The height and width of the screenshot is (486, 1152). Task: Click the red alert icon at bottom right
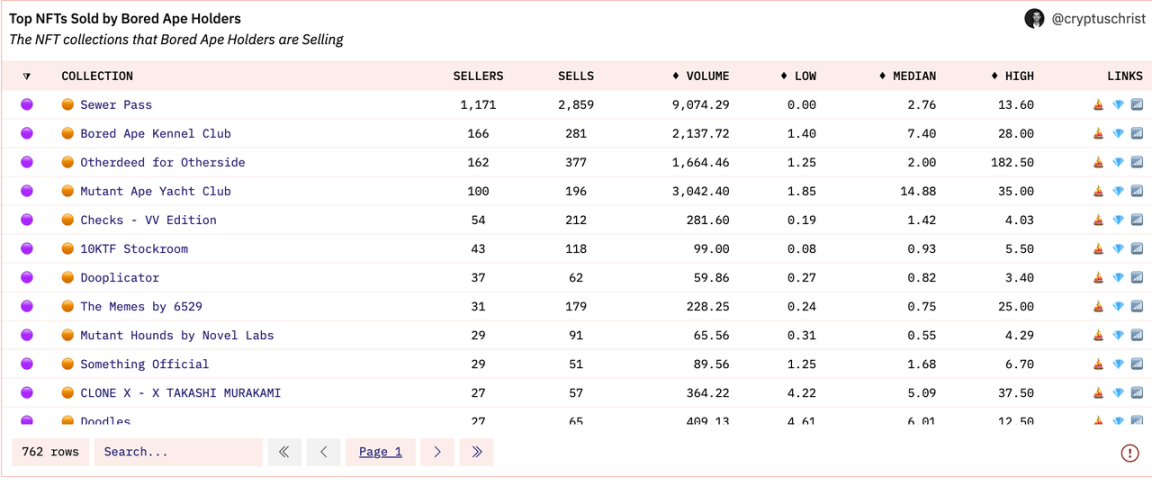1130,453
